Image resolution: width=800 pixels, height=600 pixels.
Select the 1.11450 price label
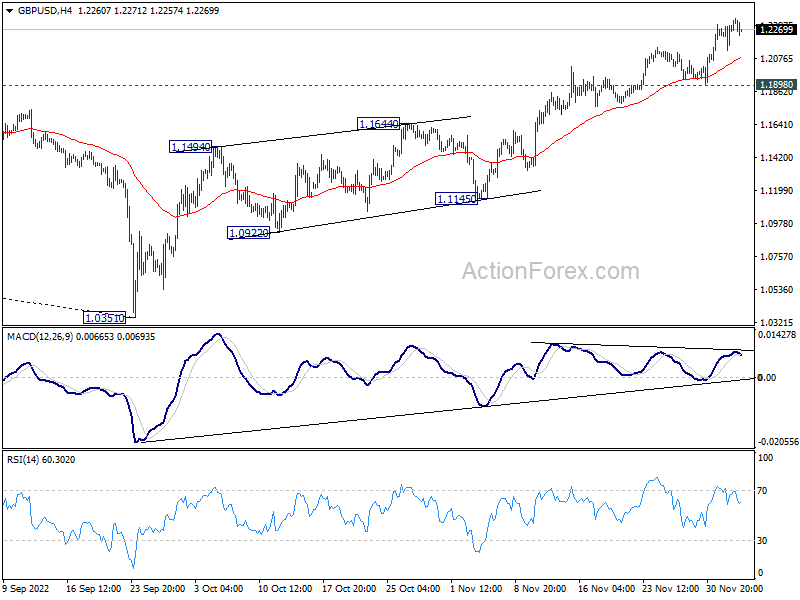coord(457,198)
